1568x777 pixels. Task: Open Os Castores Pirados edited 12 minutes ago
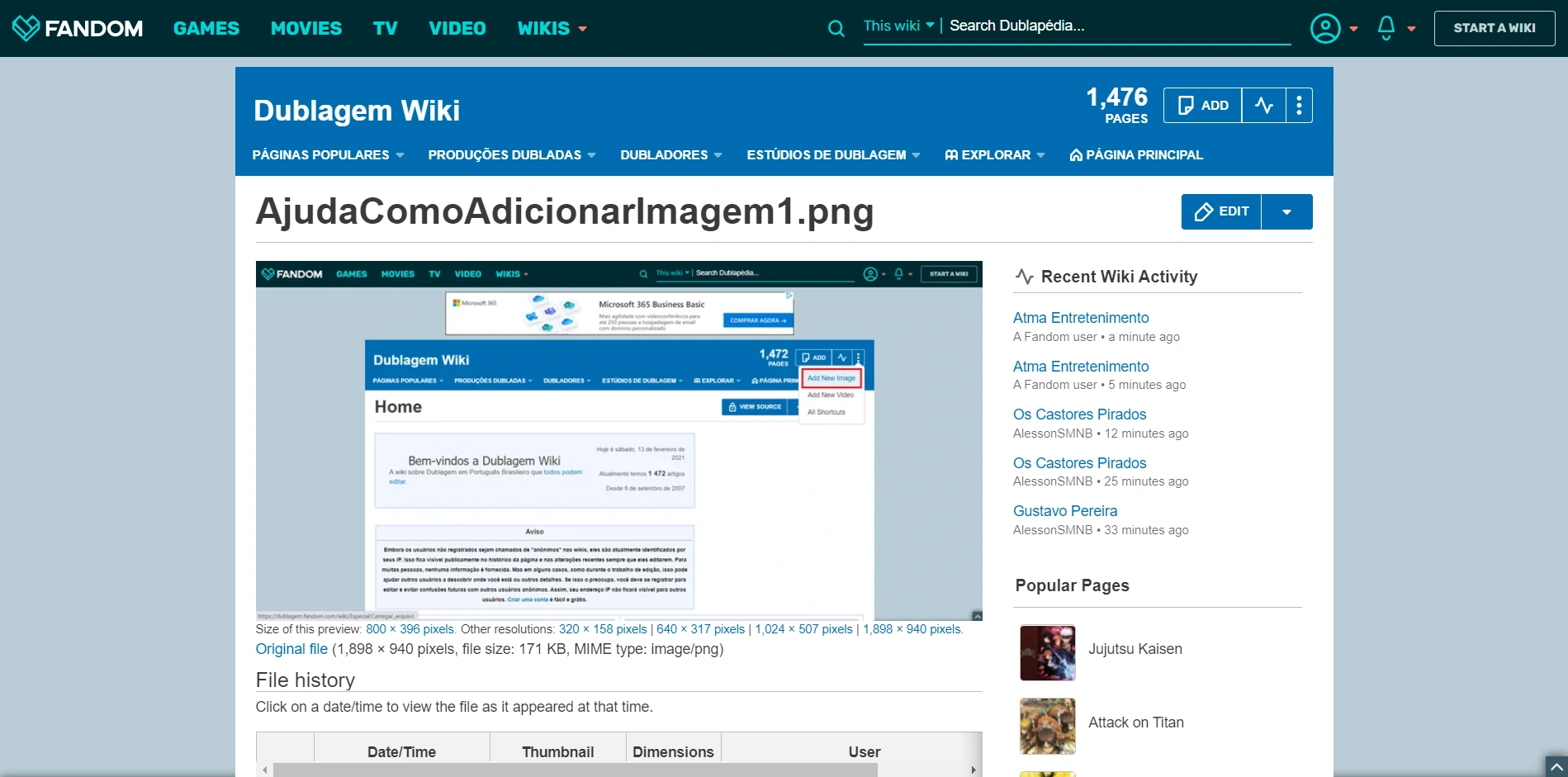1080,415
